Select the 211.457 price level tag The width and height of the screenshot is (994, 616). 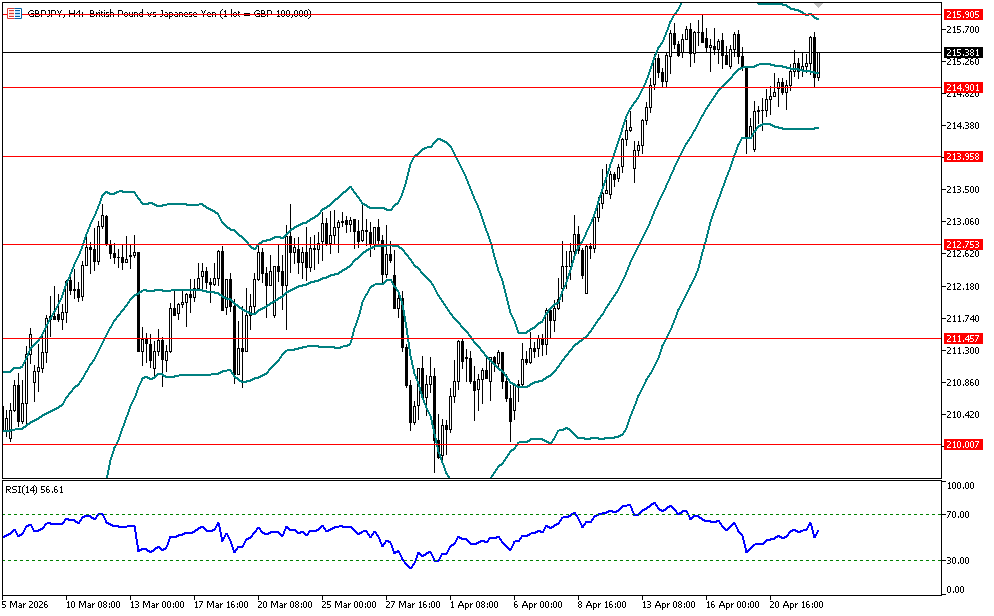tap(961, 339)
